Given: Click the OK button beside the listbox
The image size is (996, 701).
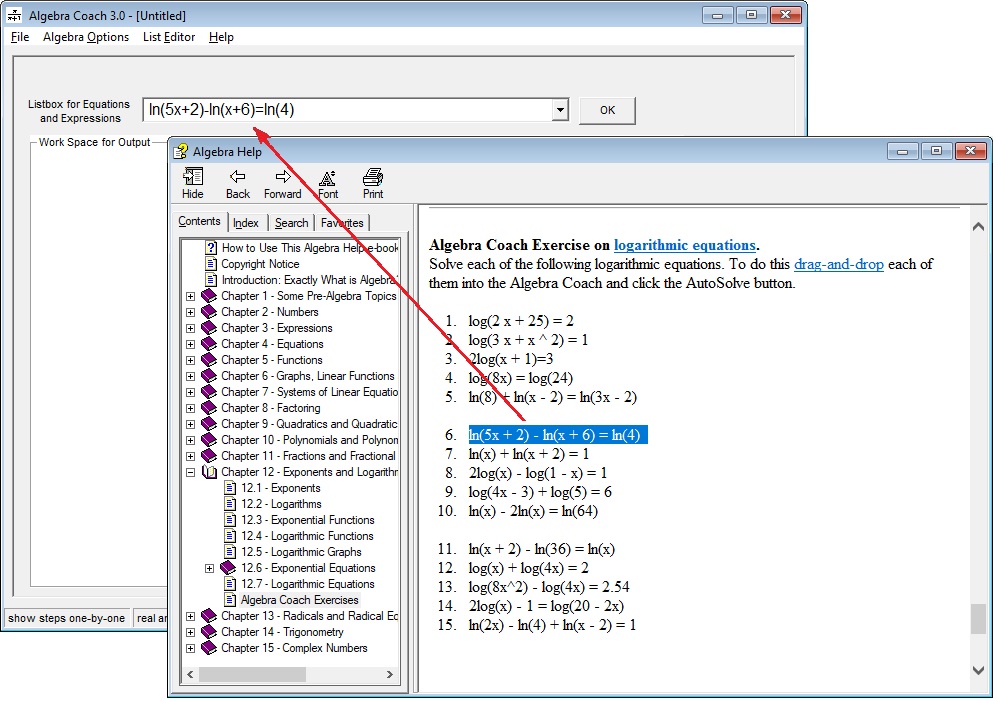Looking at the screenshot, I should [x=607, y=110].
